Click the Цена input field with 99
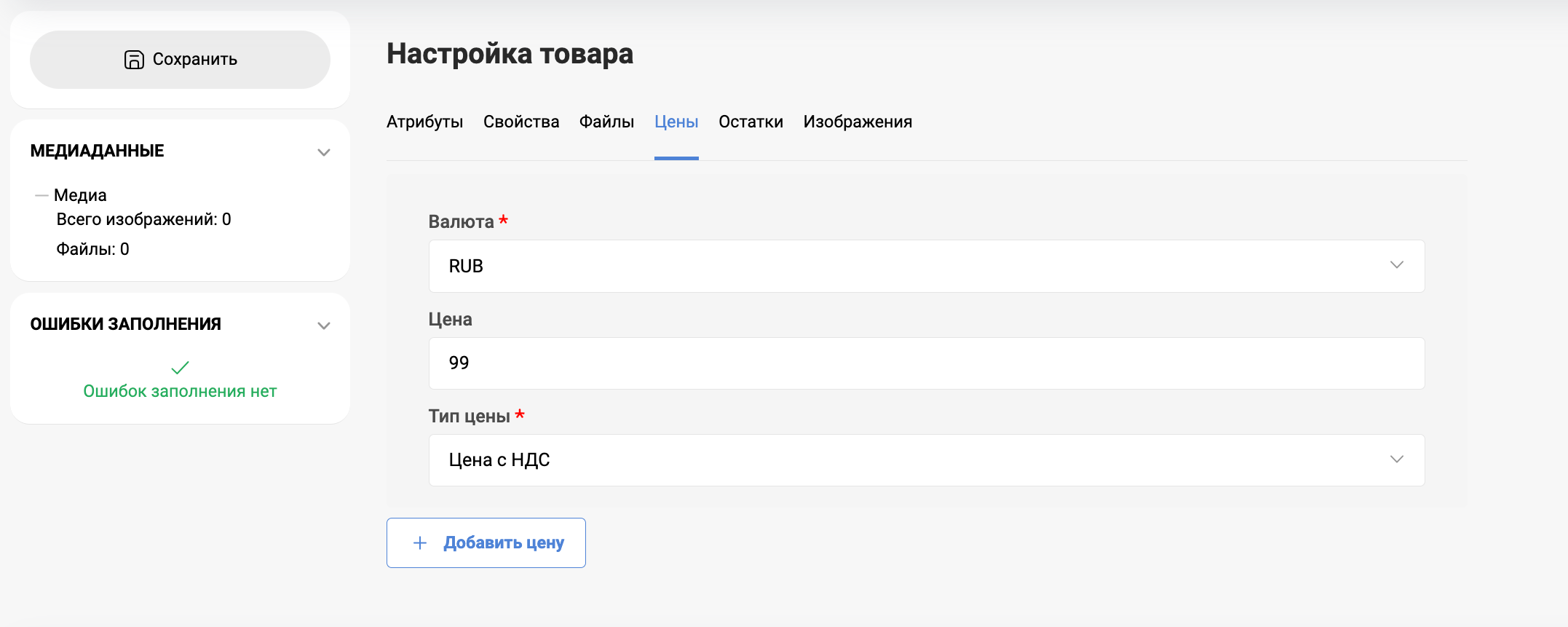The height and width of the screenshot is (627, 1568). click(x=925, y=363)
